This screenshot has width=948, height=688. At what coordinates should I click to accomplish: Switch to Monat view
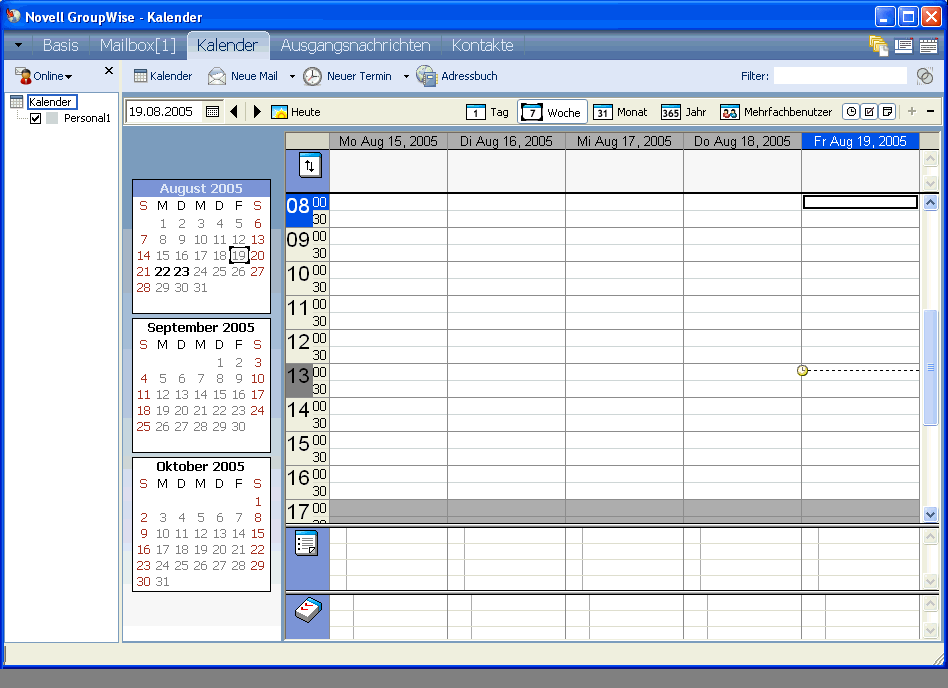click(x=618, y=111)
